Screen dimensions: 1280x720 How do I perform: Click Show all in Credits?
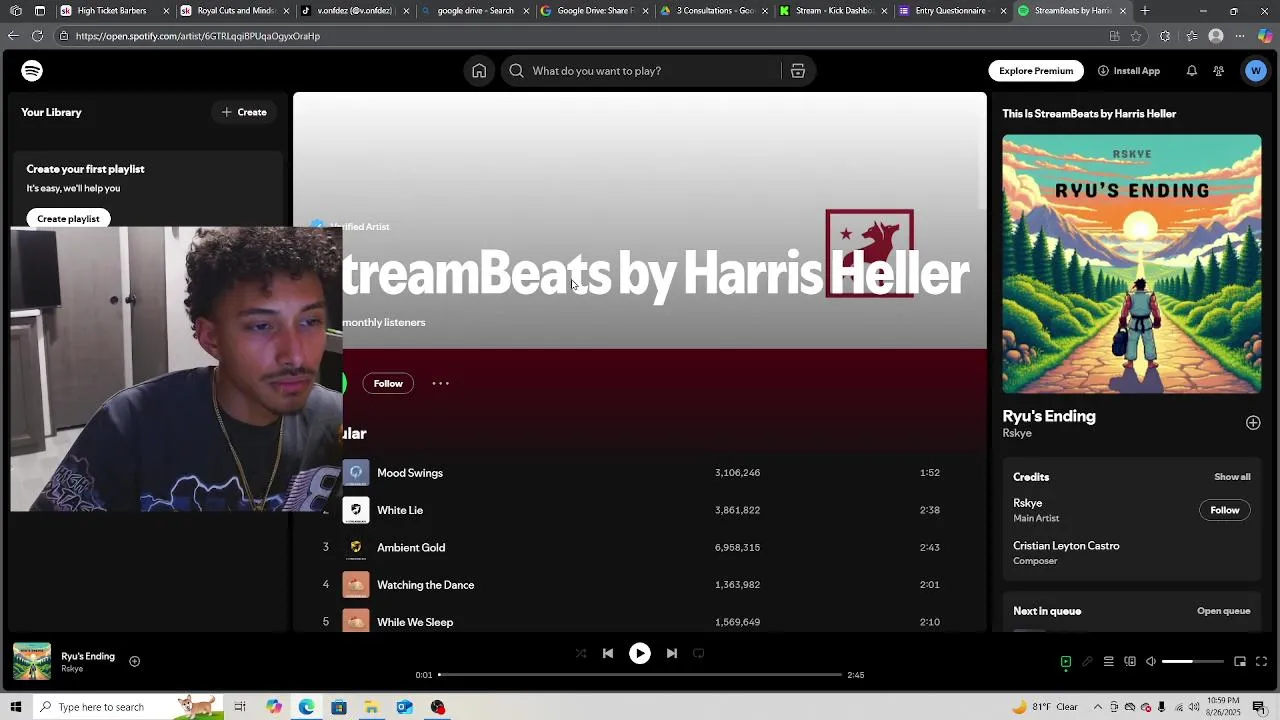pyautogui.click(x=1232, y=477)
